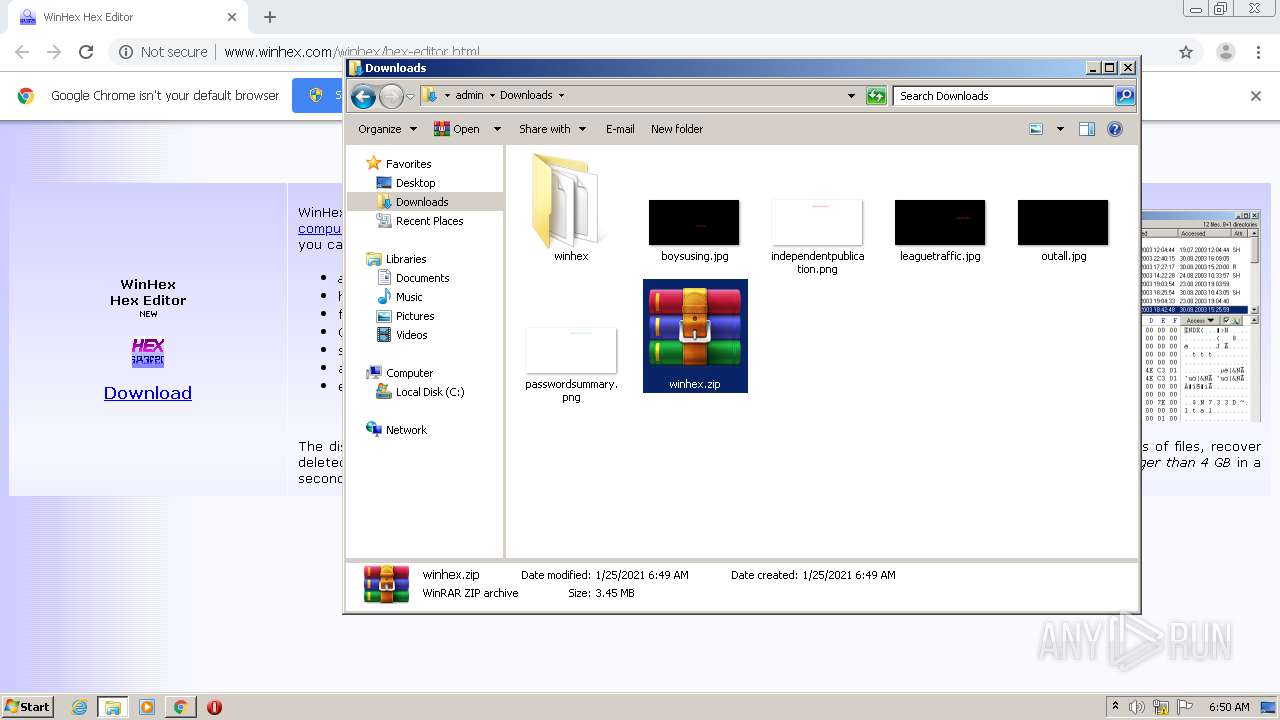Select Downloads in the navigation pane
The image size is (1280, 720).
[x=422, y=202]
